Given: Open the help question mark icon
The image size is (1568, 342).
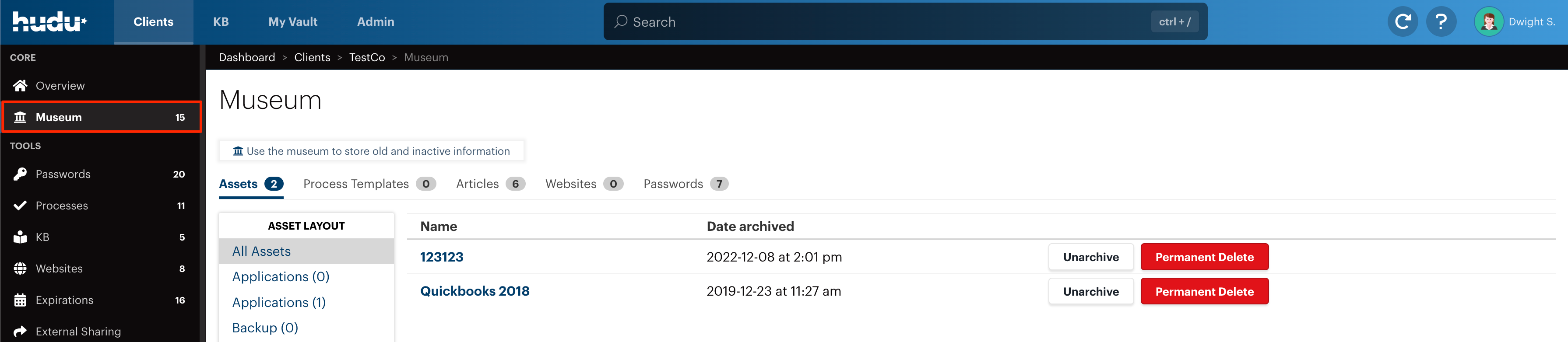Looking at the screenshot, I should 1441,22.
